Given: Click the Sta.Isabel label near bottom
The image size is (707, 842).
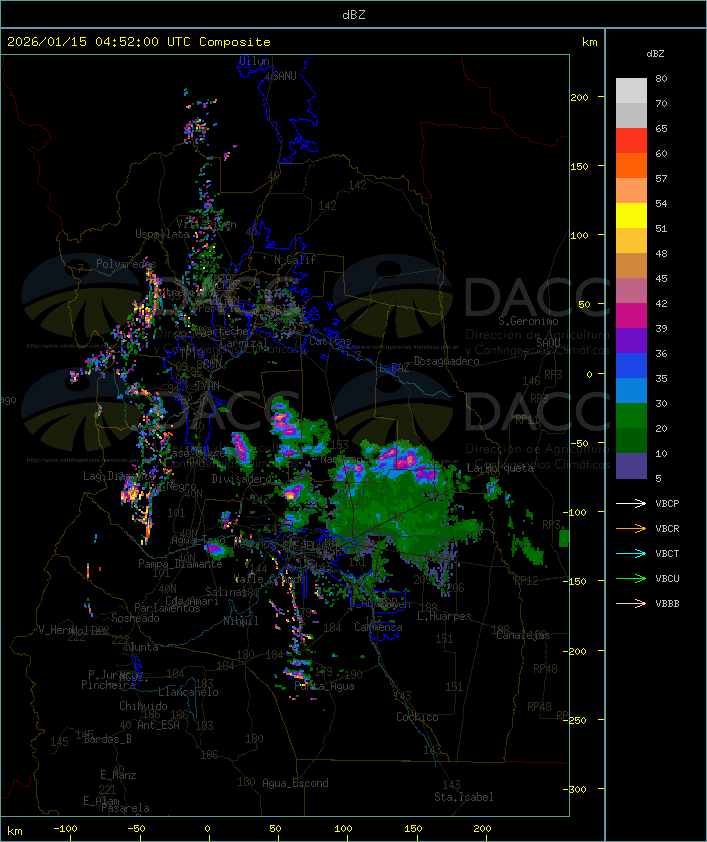Looking at the screenshot, I should coord(463,797).
